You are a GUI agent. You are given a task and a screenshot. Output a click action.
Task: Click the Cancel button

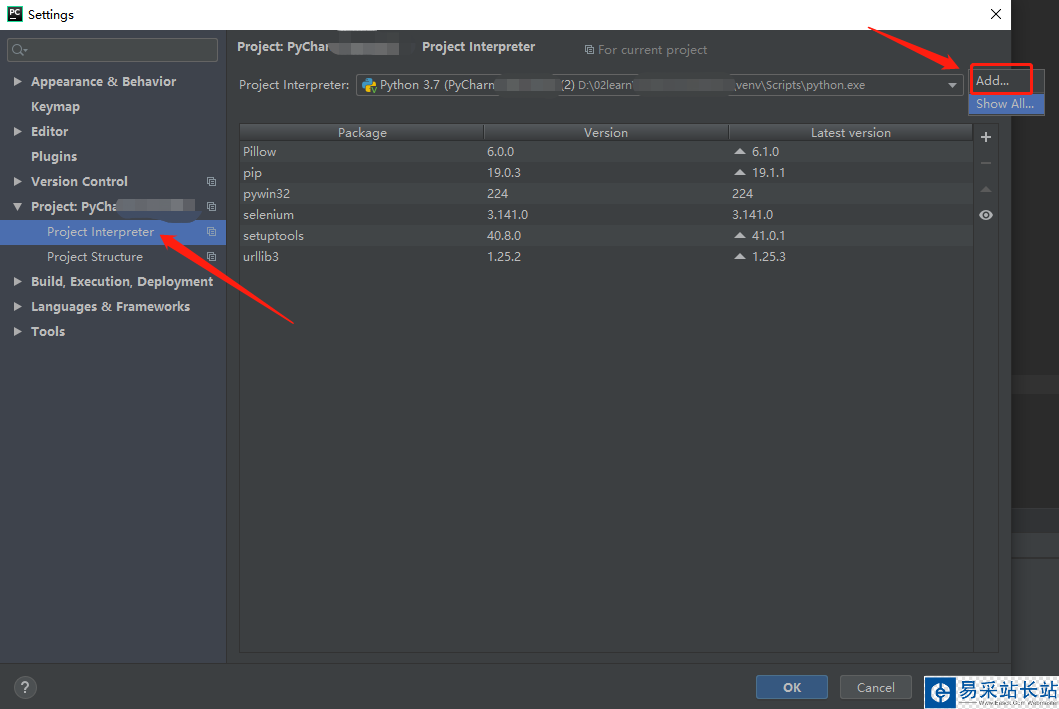pyautogui.click(x=875, y=687)
